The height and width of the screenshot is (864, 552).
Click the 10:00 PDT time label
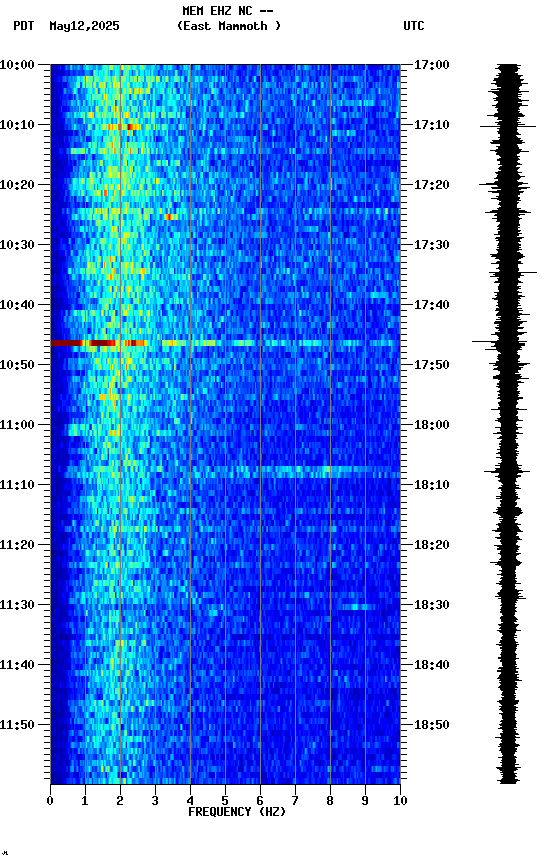pos(17,65)
